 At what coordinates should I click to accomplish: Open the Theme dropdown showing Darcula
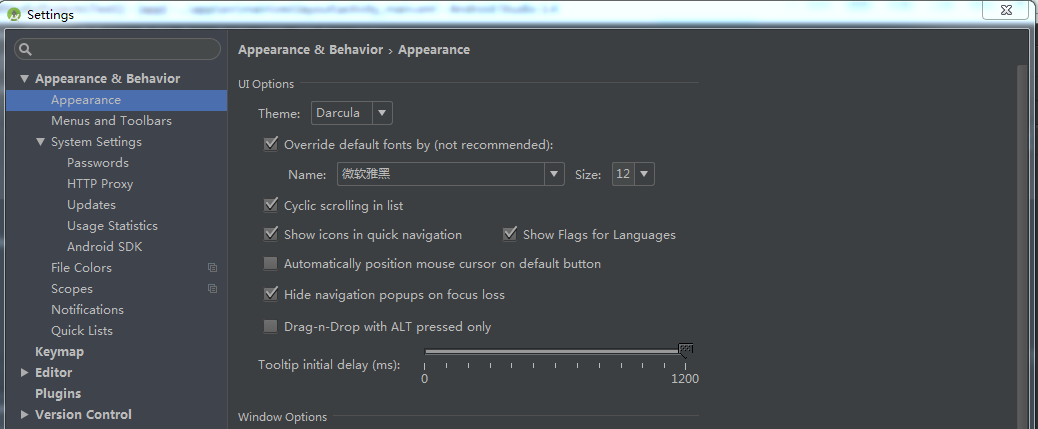[383, 113]
